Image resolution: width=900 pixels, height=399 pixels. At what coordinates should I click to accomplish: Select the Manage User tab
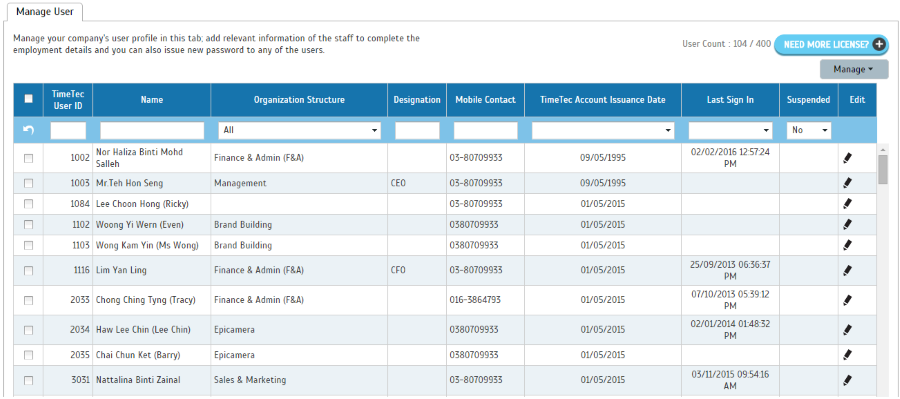point(44,11)
